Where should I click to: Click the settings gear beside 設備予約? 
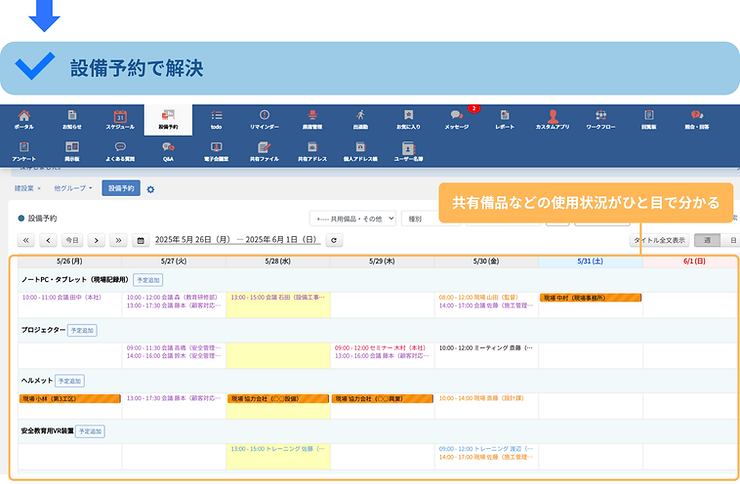click(151, 188)
